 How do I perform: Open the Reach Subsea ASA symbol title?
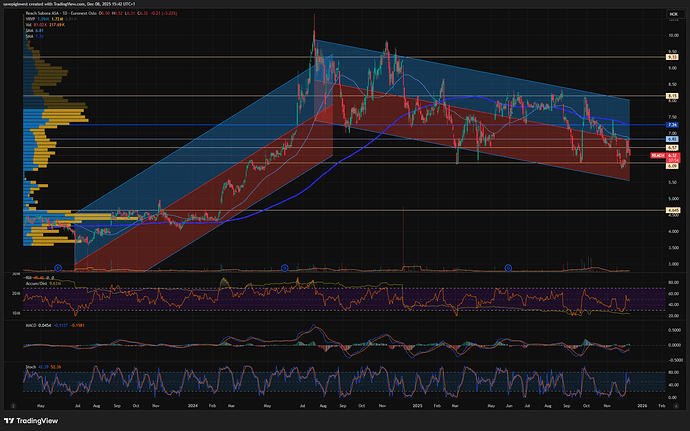click(x=47, y=15)
